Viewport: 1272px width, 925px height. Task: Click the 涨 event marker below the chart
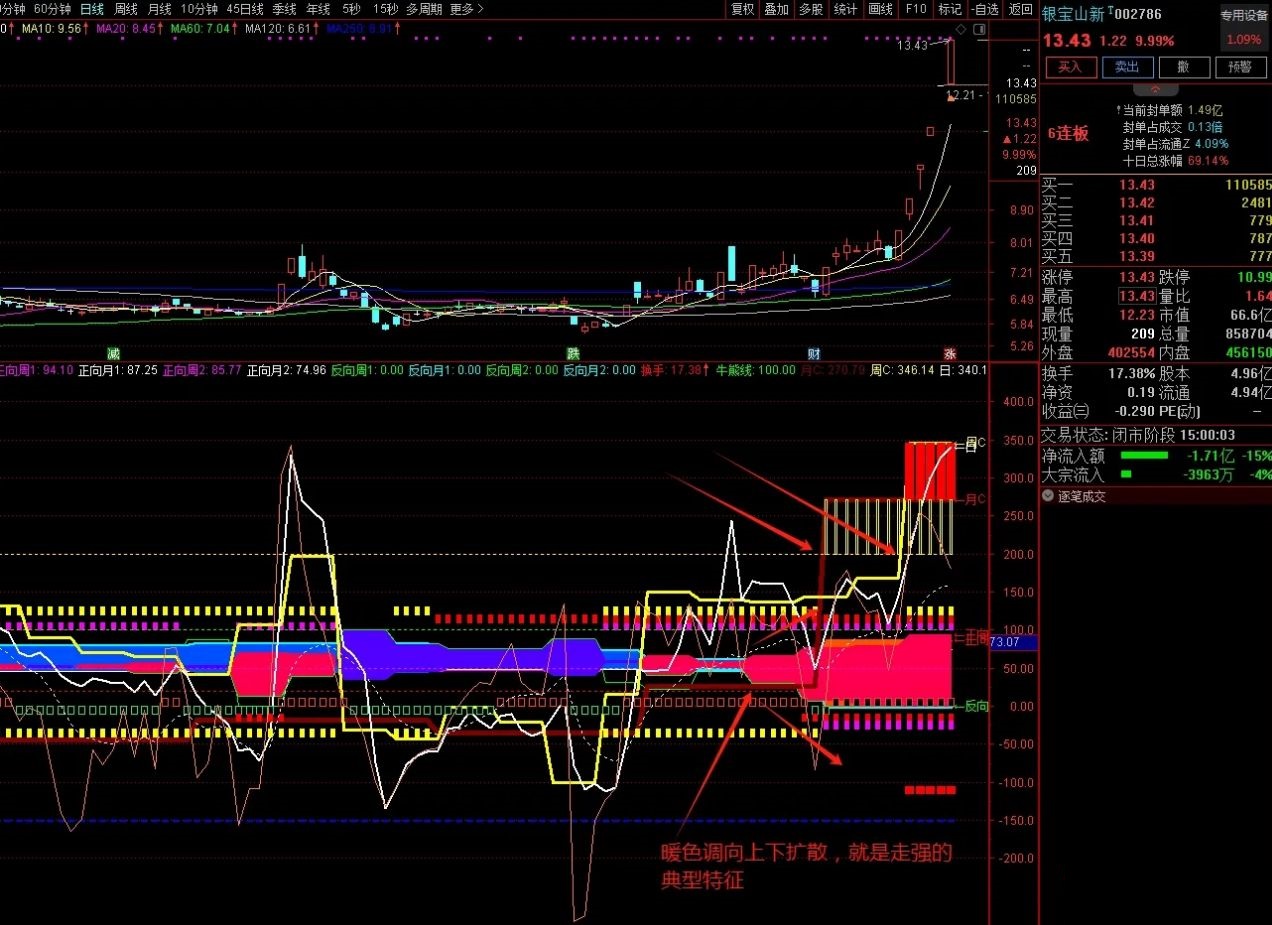coord(950,354)
